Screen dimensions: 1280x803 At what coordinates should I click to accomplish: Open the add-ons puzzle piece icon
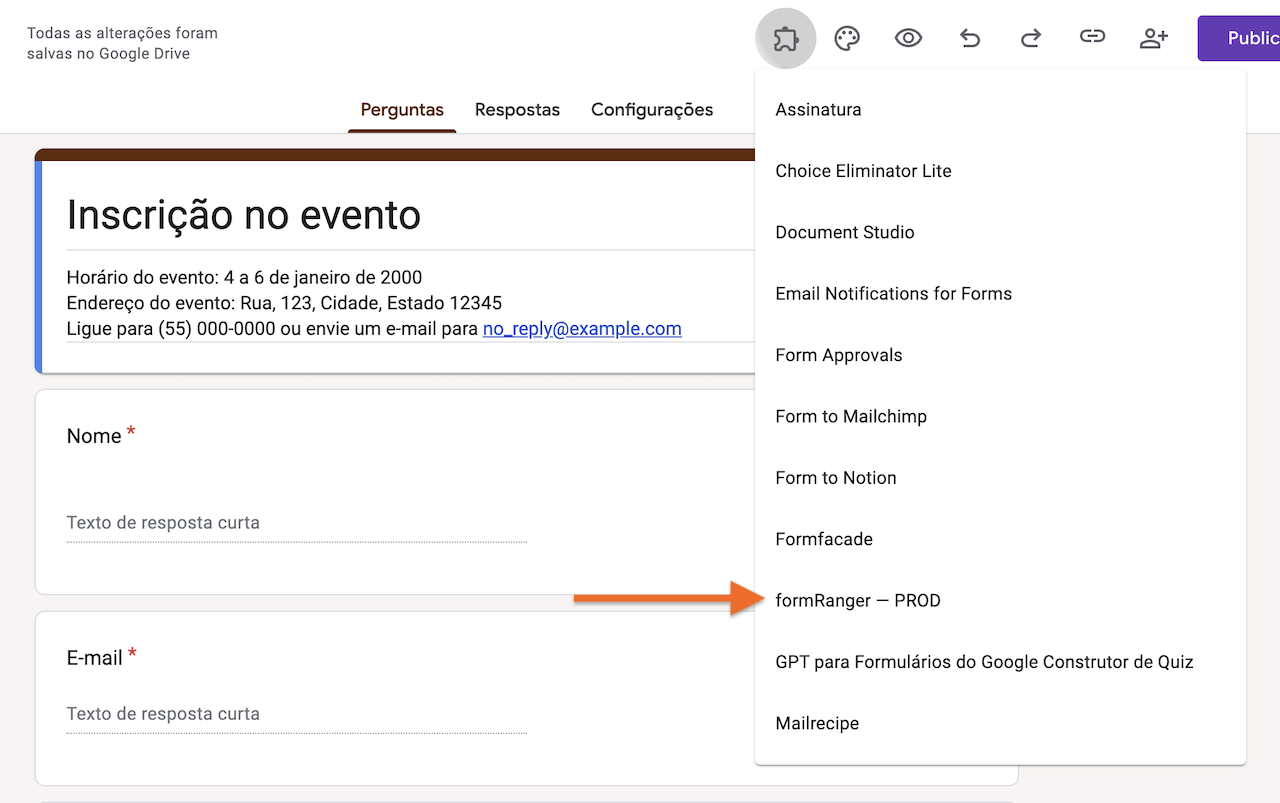coord(785,37)
